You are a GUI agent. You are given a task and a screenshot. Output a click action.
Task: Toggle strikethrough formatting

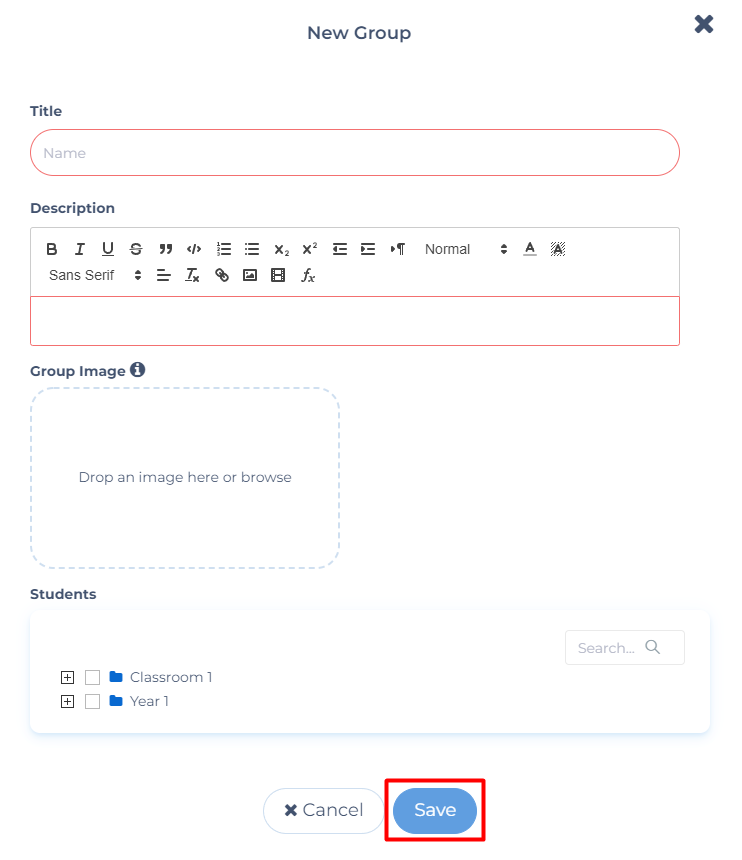click(x=136, y=249)
